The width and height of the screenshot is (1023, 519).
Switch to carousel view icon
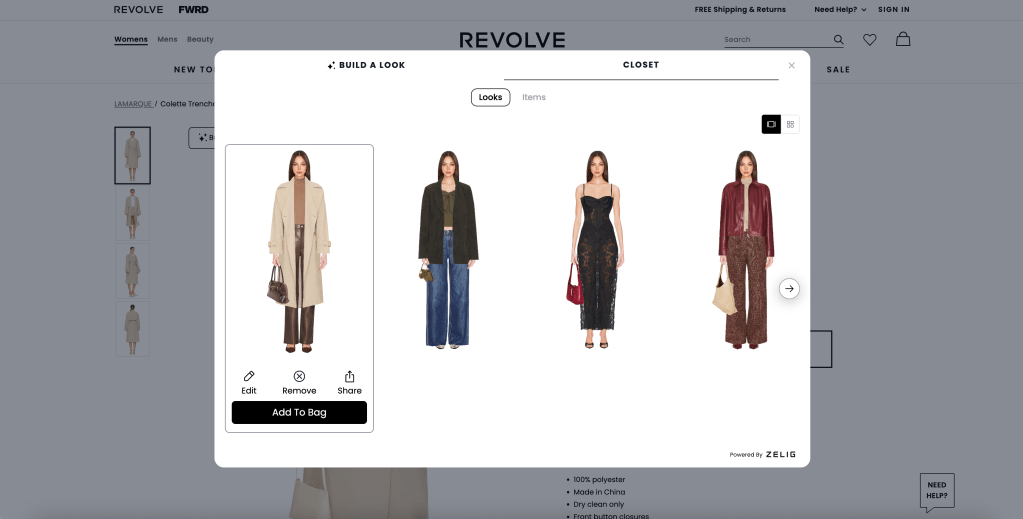pyautogui.click(x=771, y=124)
